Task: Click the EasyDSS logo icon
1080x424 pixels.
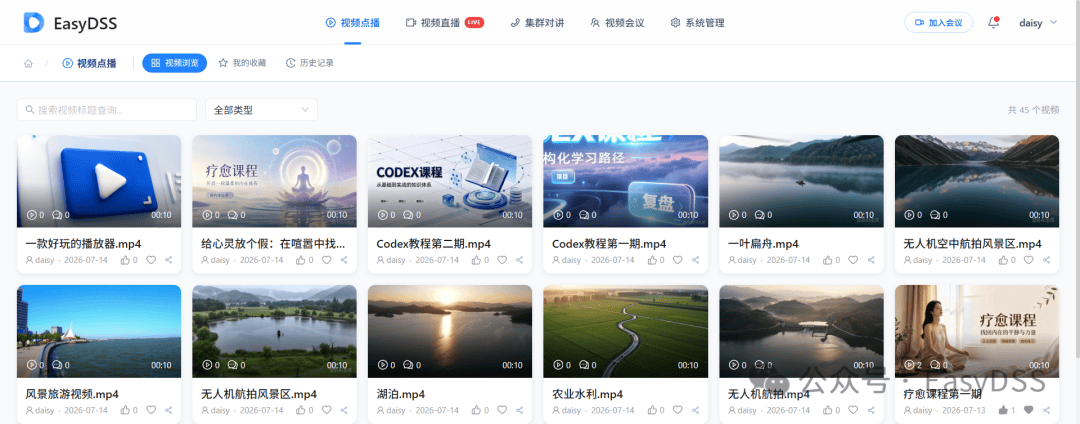Action: (34, 23)
